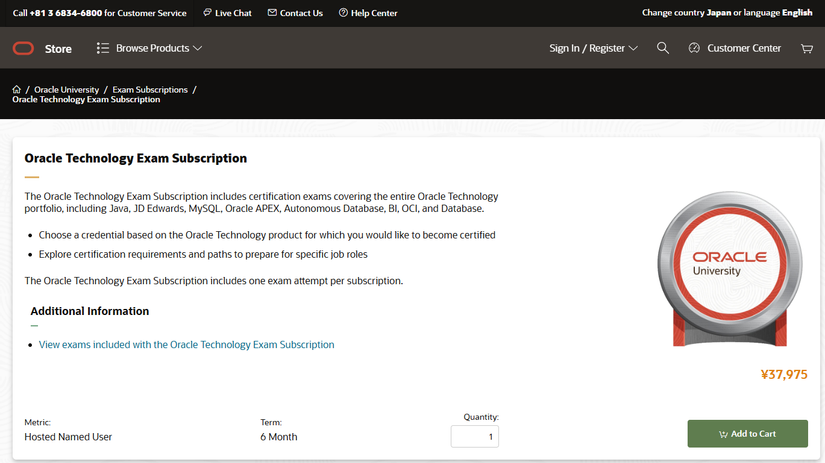Image resolution: width=825 pixels, height=463 pixels.
Task: Click the Store link in header
Action: pos(58,48)
